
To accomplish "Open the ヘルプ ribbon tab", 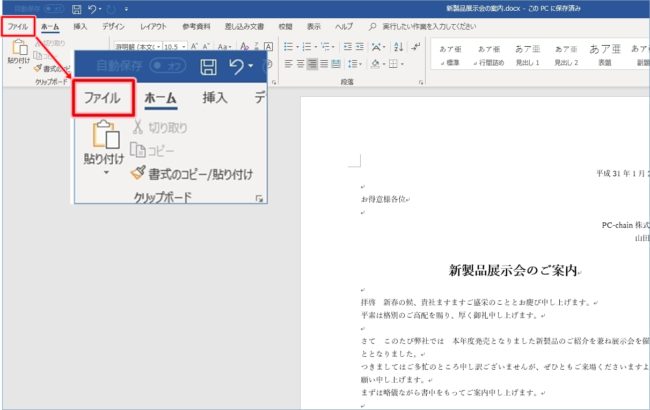I will (x=344, y=27).
